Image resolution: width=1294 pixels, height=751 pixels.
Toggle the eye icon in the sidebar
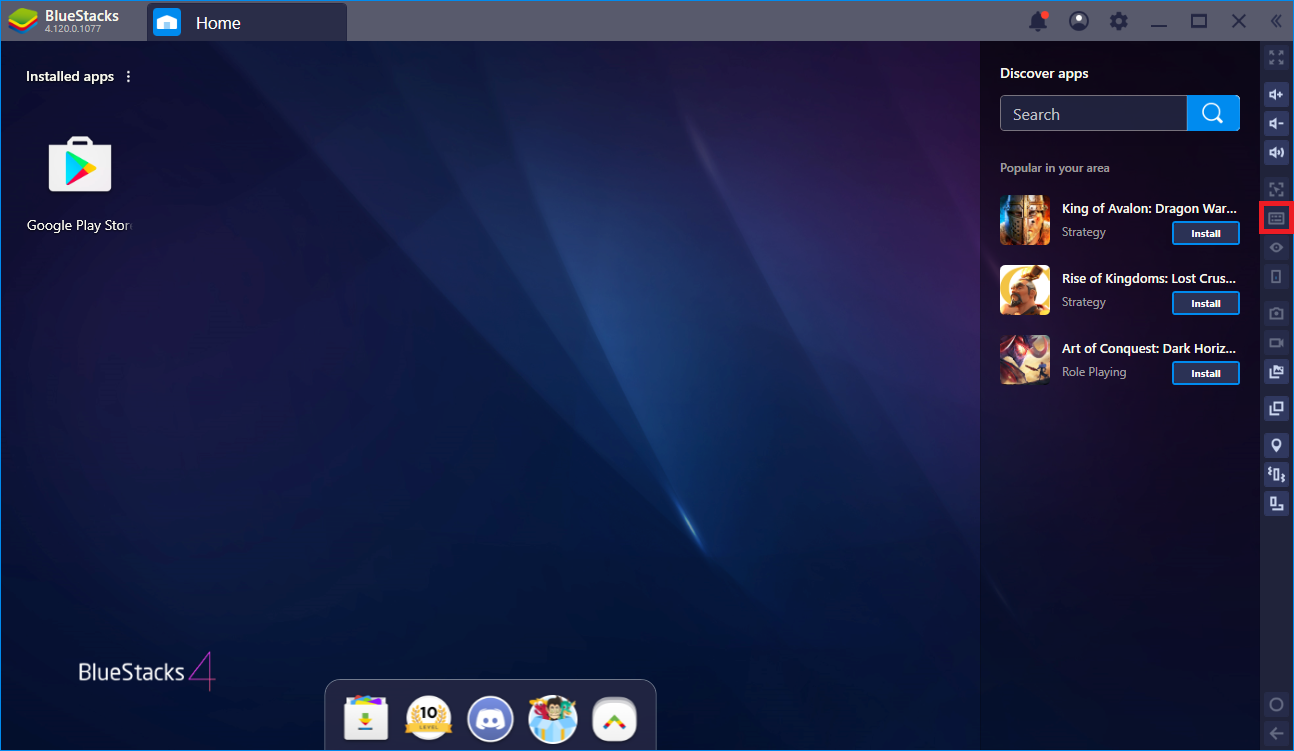(1276, 247)
